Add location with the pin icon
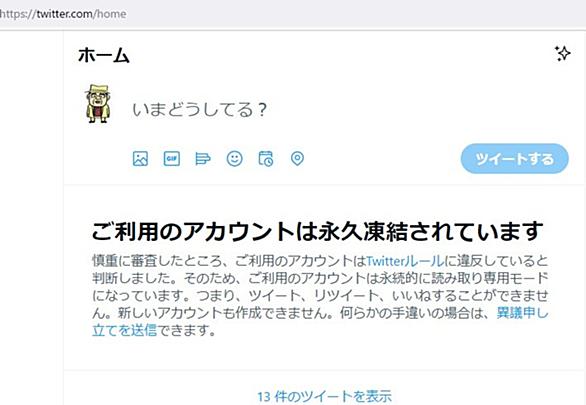586x405 pixels. 297,159
